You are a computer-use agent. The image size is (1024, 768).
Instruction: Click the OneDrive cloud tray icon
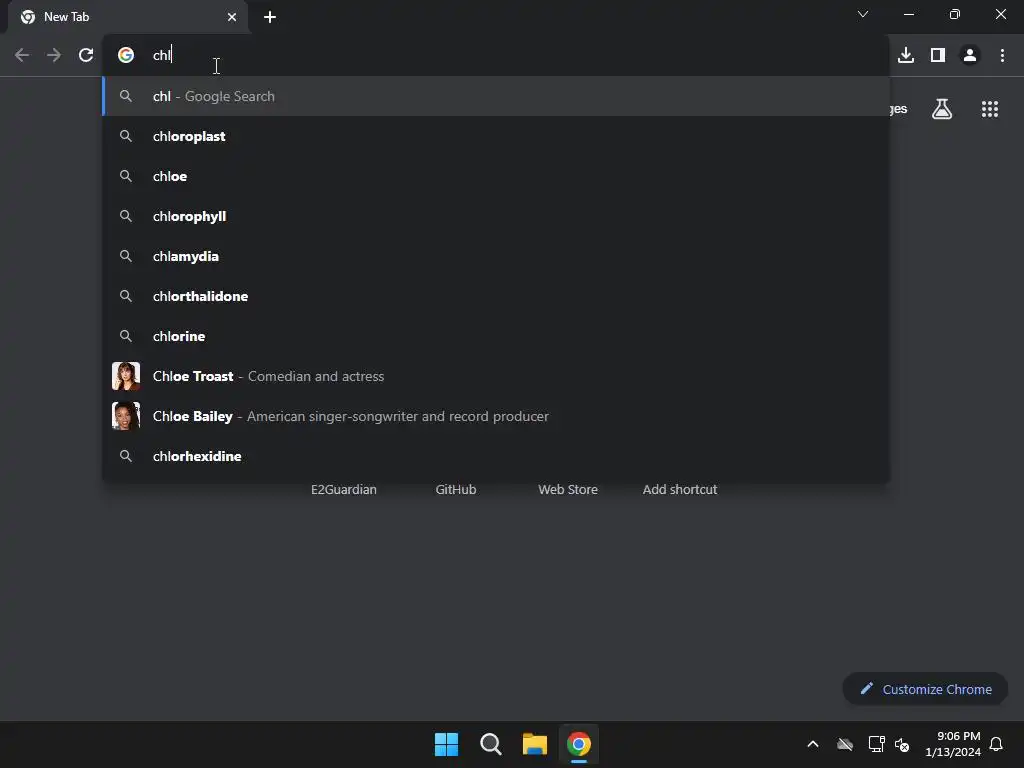point(845,744)
